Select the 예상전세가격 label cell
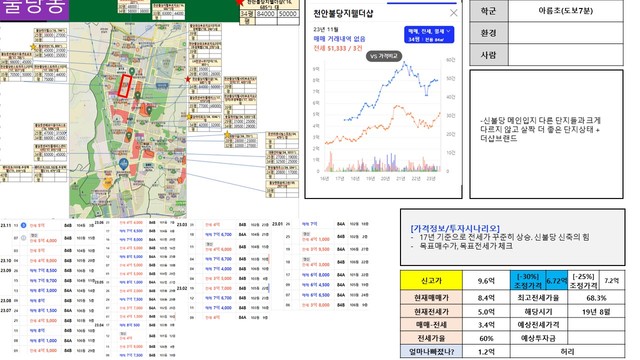640x360 pixels. (539, 325)
